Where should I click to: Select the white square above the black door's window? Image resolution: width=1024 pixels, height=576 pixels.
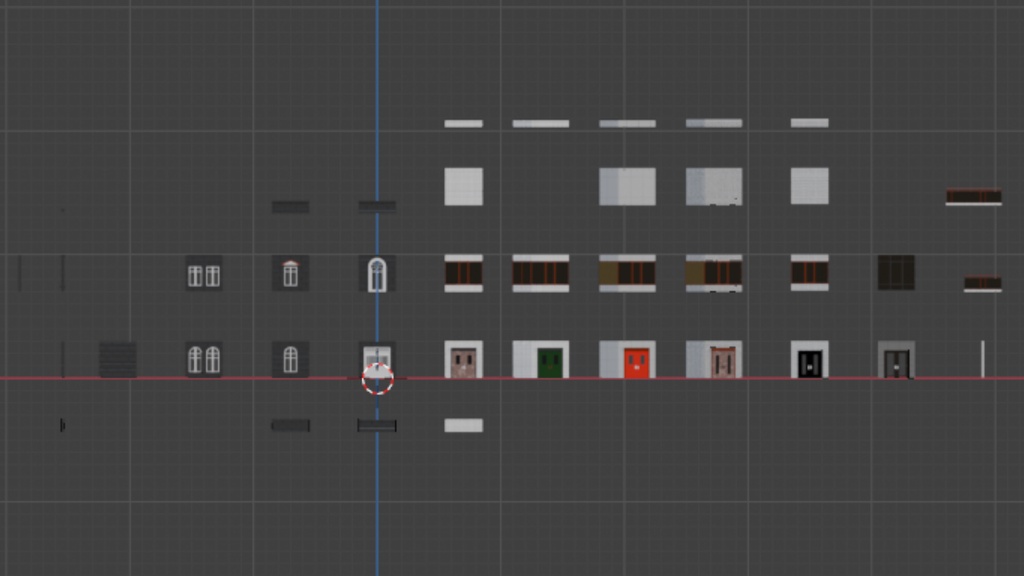810,185
